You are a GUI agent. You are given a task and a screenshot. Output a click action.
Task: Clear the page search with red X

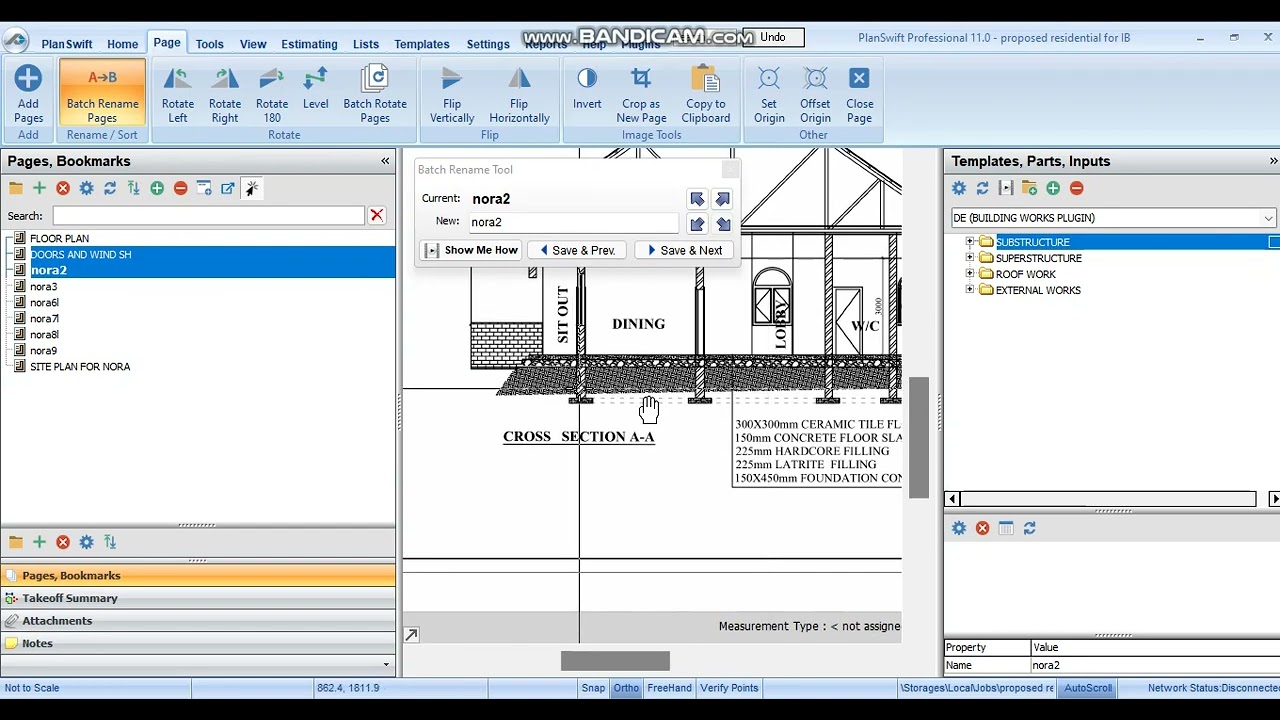377,215
